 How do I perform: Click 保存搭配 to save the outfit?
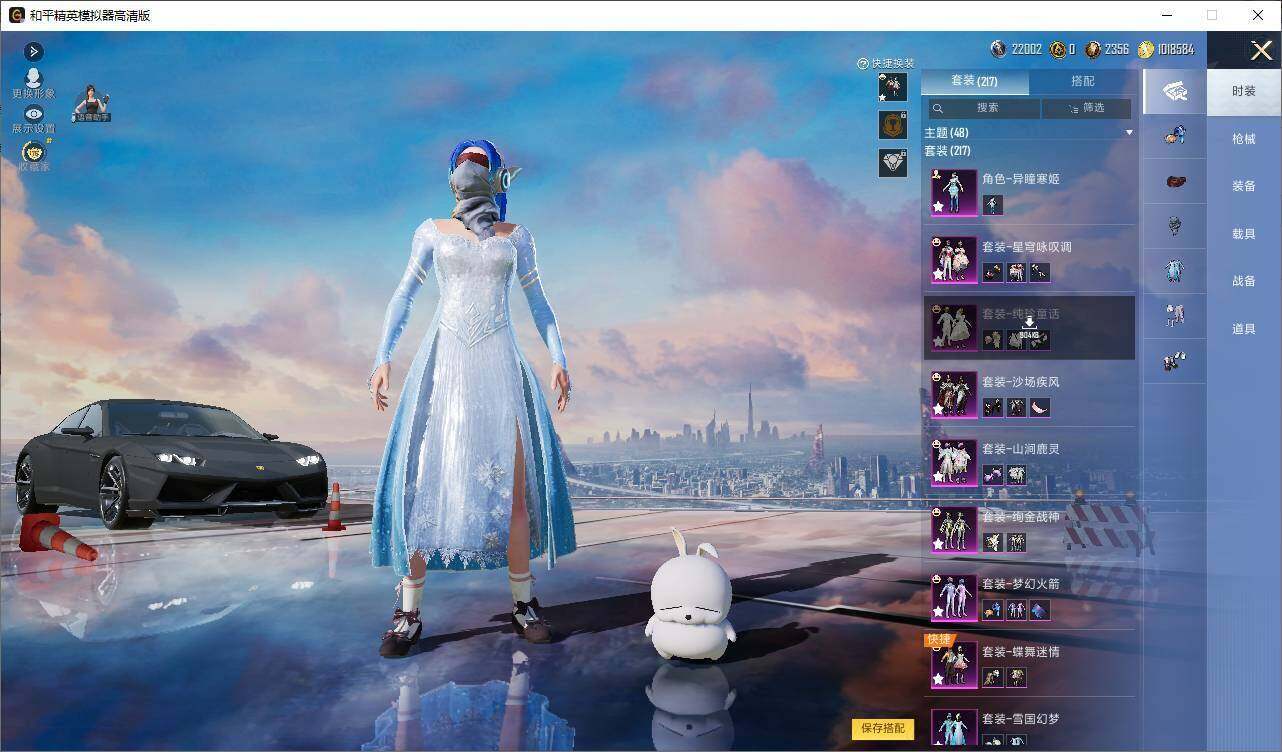pos(883,728)
